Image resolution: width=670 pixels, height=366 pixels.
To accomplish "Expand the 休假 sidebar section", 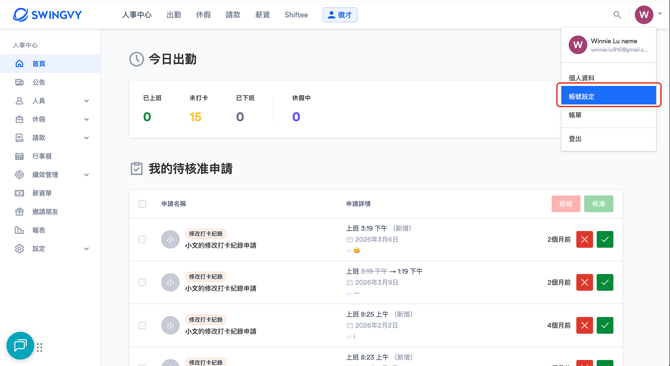I will click(86, 119).
